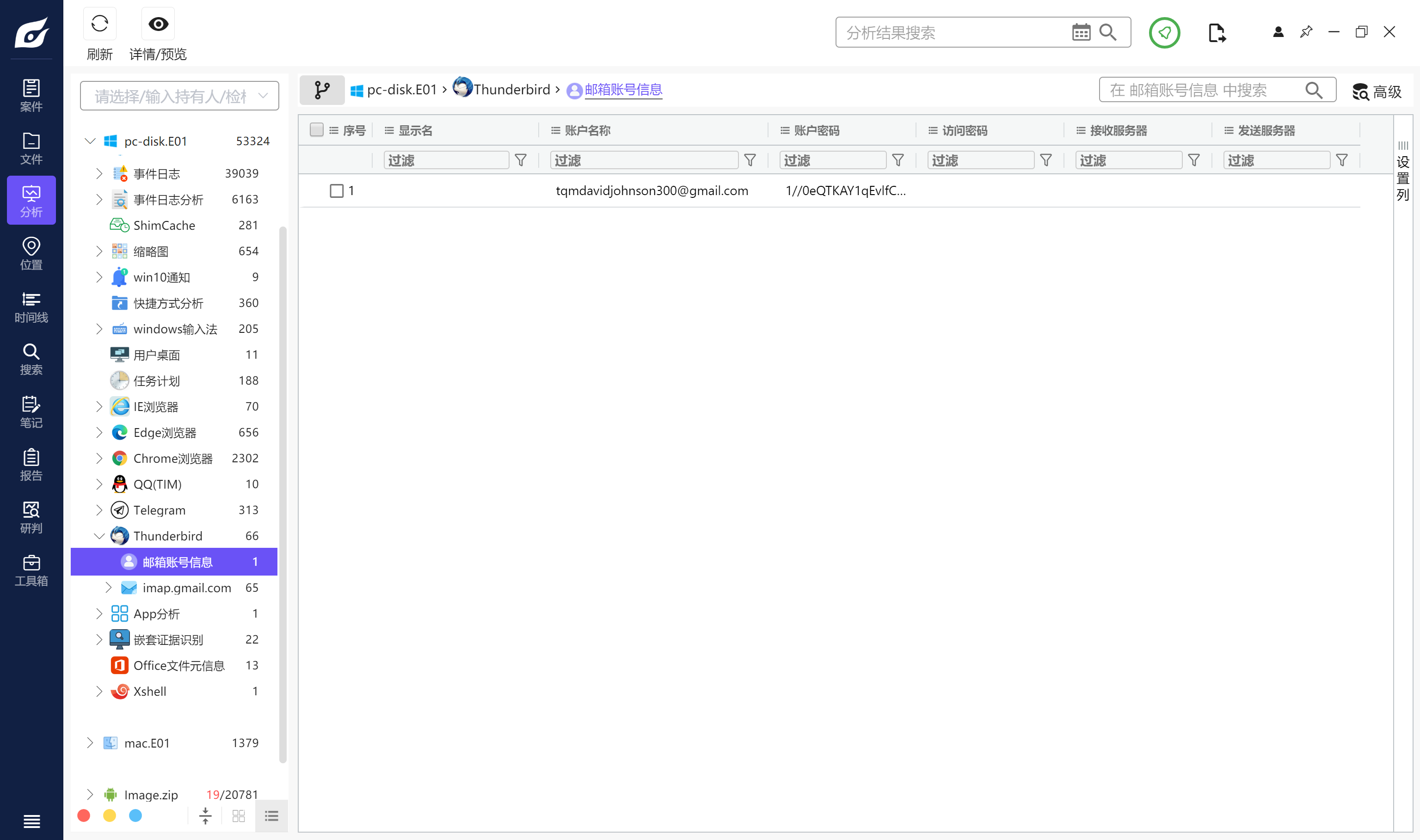Open the calendar date filter icon
This screenshot has height=840, width=1420.
[1081, 32]
